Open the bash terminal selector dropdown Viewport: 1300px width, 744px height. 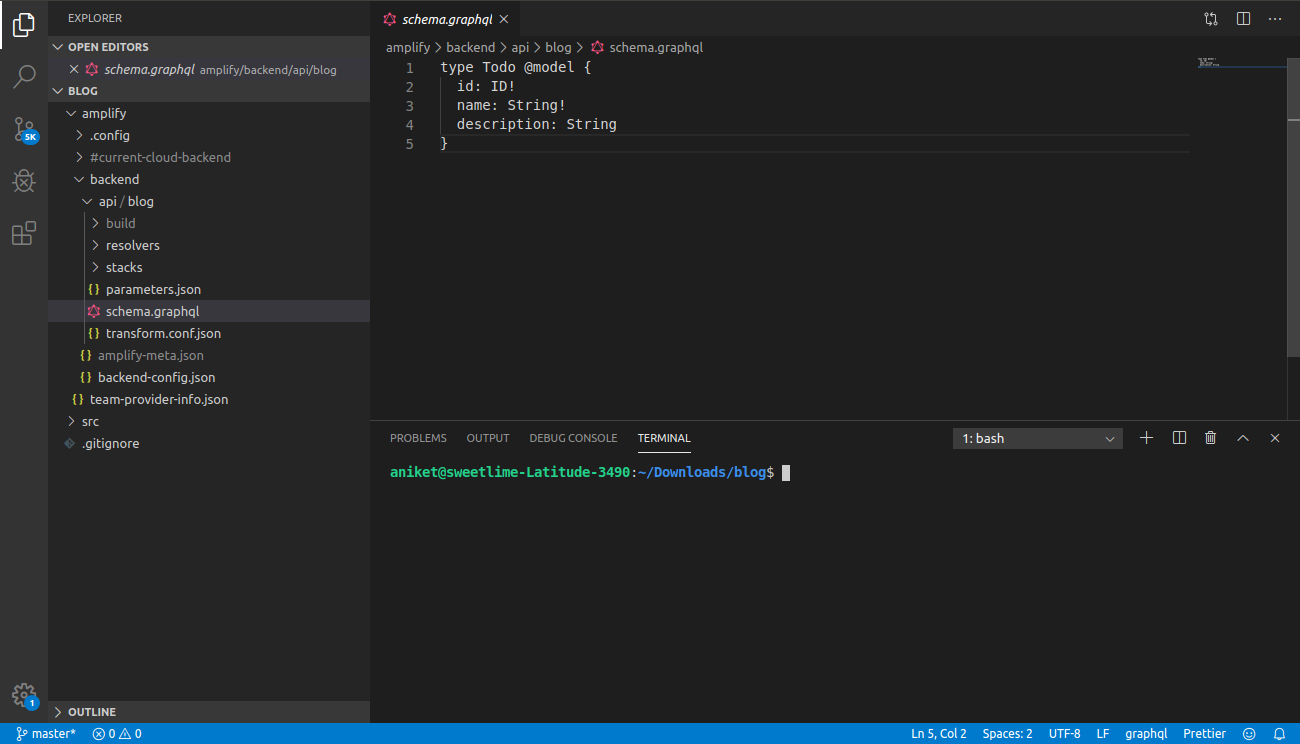click(x=1038, y=438)
